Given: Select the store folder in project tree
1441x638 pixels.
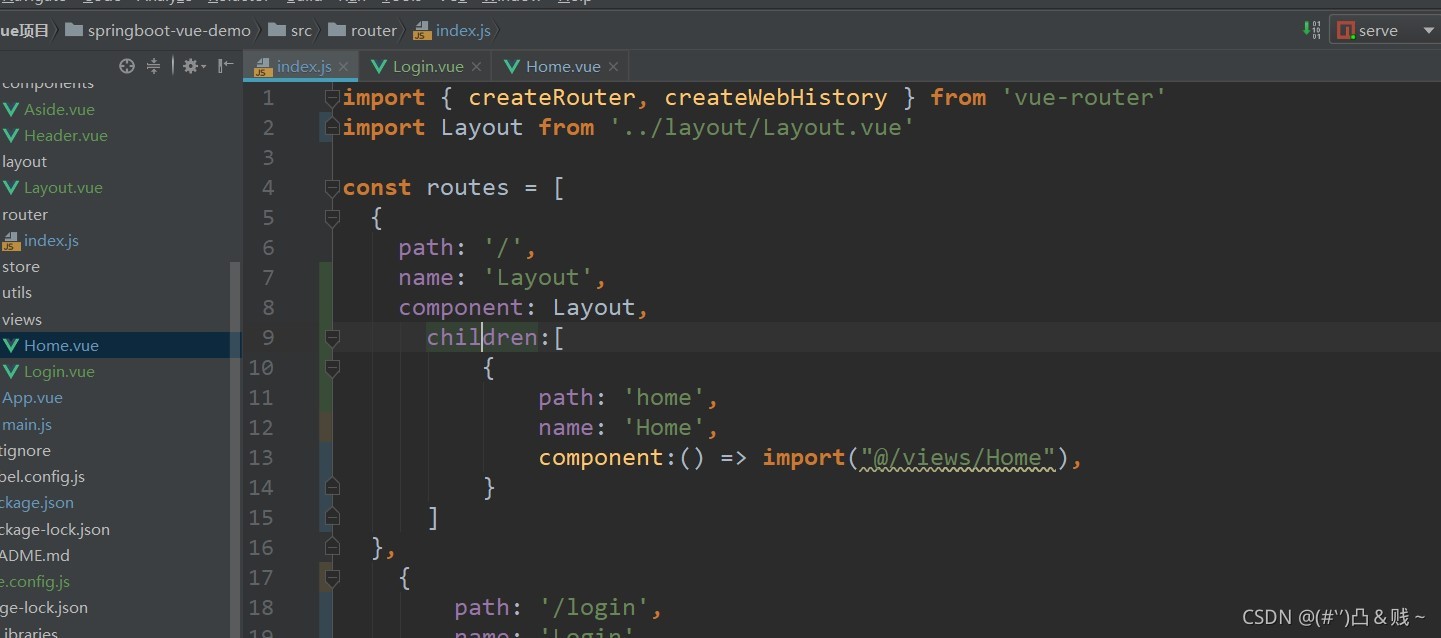Looking at the screenshot, I should point(21,266).
